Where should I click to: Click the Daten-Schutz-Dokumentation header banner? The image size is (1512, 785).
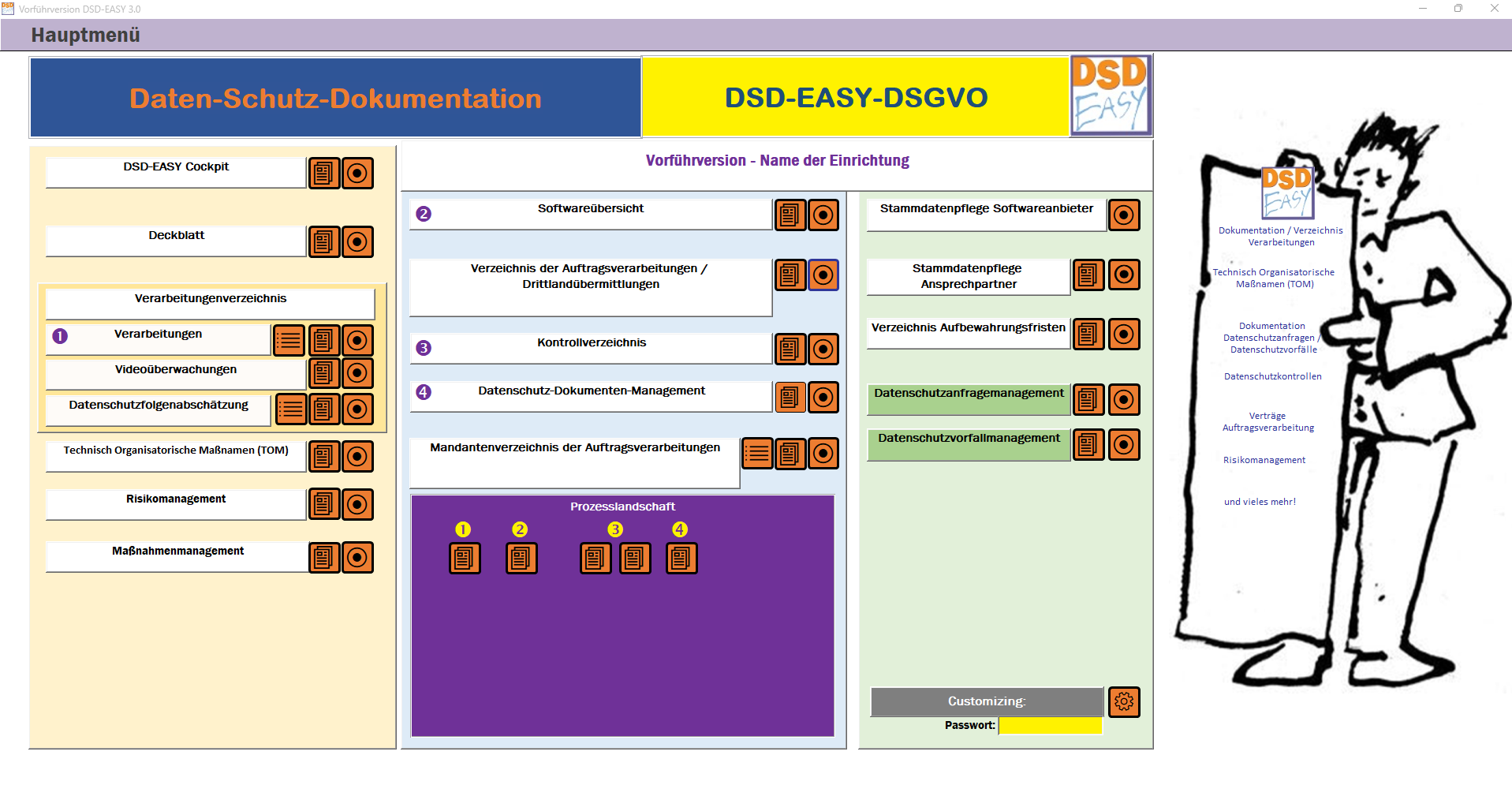(334, 97)
